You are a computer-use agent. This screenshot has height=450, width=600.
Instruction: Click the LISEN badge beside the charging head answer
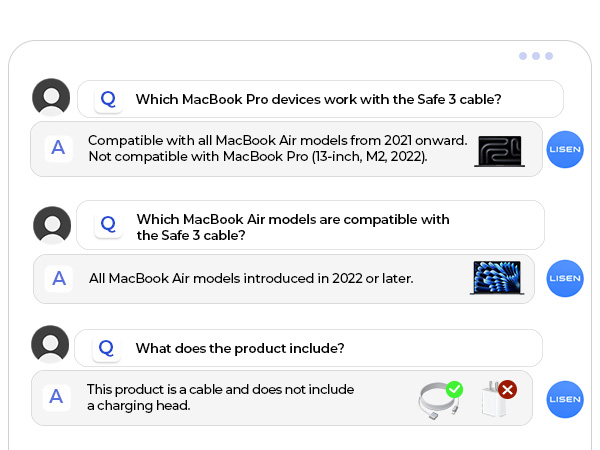point(565,399)
